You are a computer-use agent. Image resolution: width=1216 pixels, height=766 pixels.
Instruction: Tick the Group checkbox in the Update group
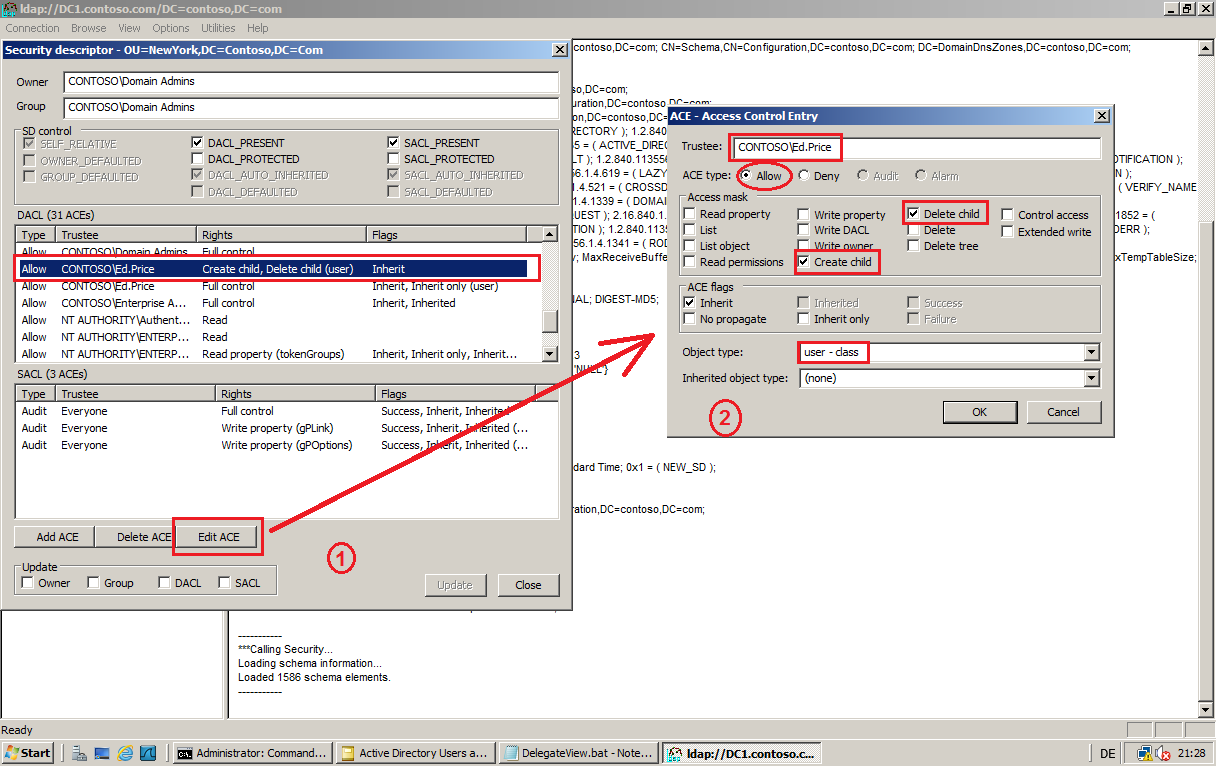93,583
